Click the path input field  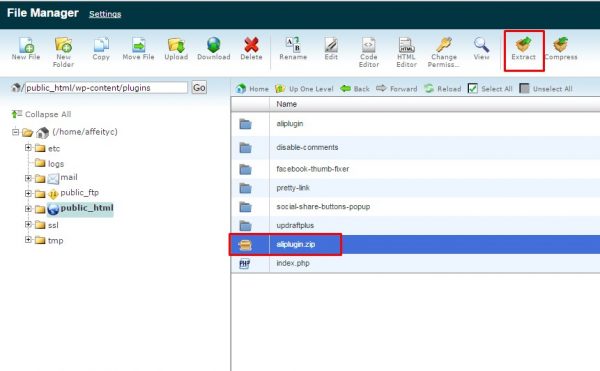[106, 88]
